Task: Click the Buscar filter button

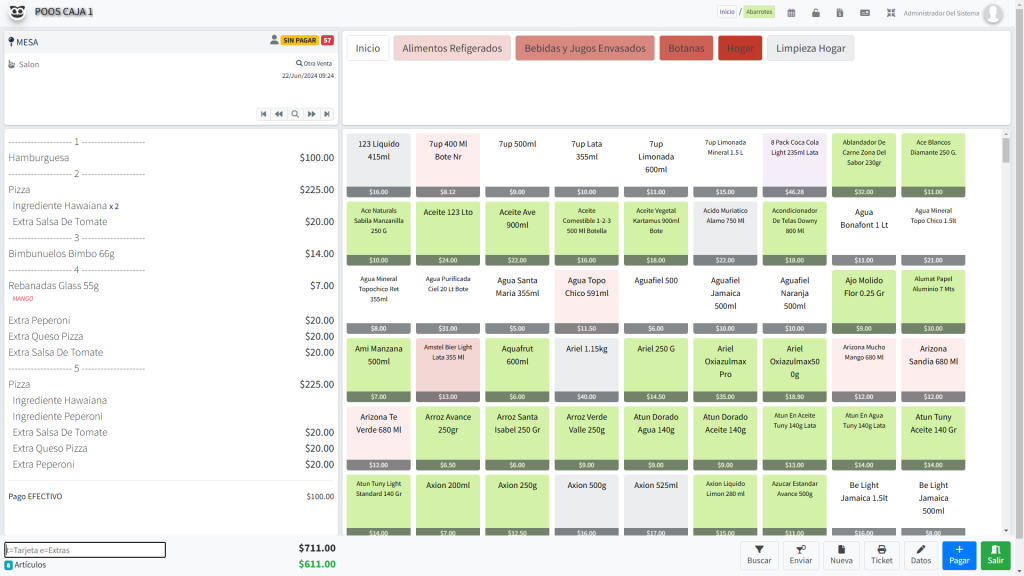Action: [759, 555]
